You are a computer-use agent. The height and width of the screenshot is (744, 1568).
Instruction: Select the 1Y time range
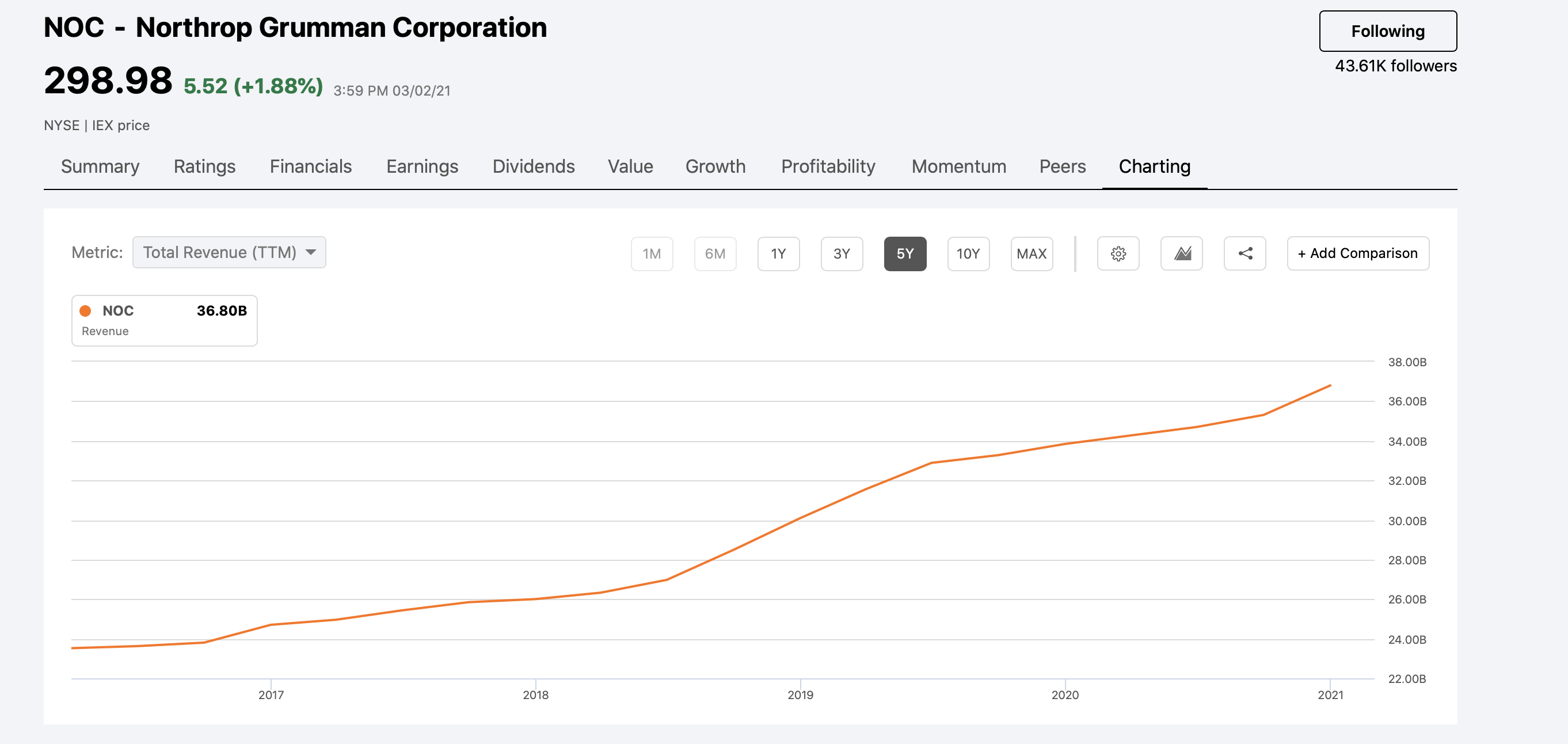(778, 253)
